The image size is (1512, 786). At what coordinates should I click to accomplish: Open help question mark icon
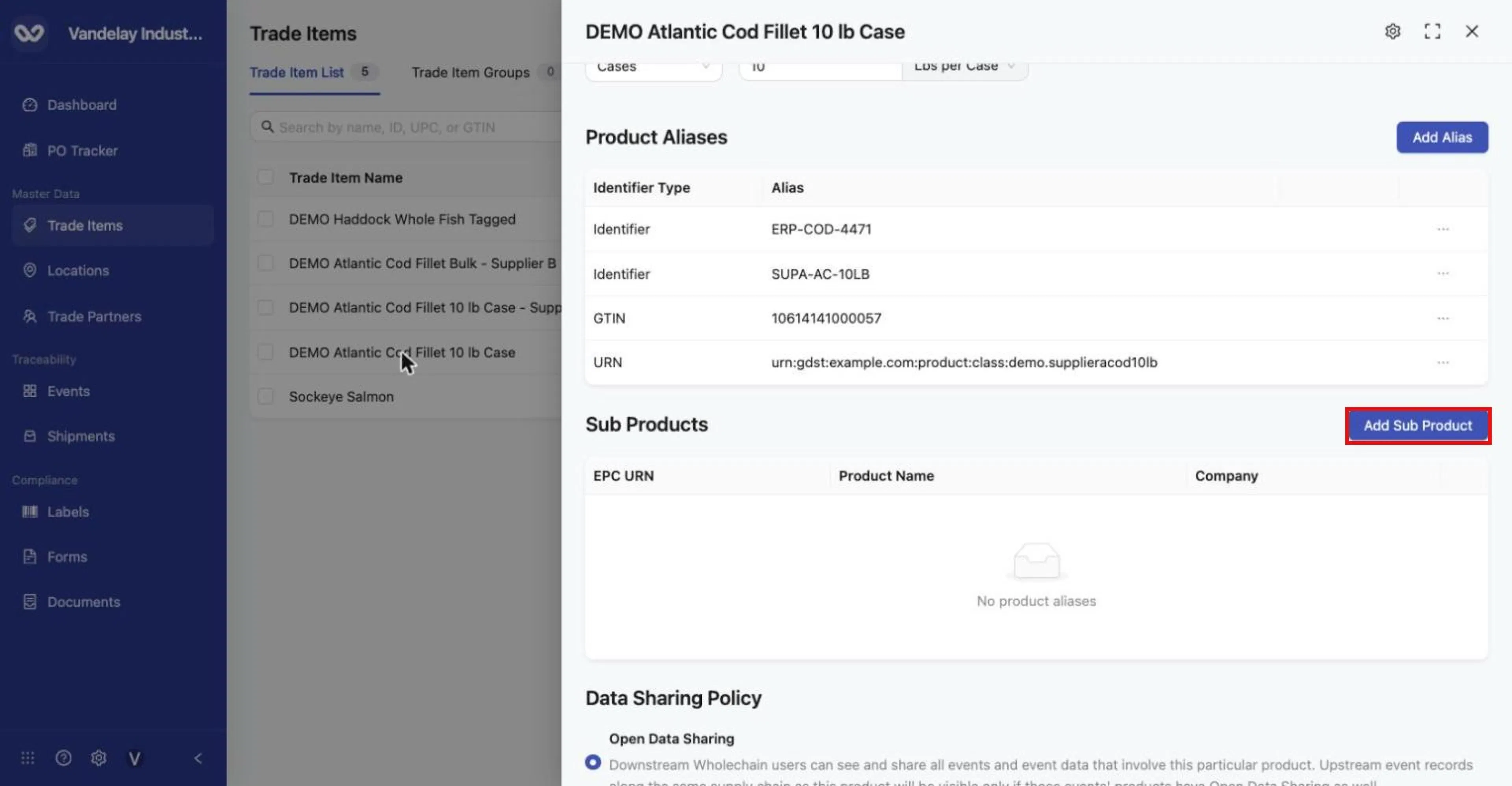[63, 758]
